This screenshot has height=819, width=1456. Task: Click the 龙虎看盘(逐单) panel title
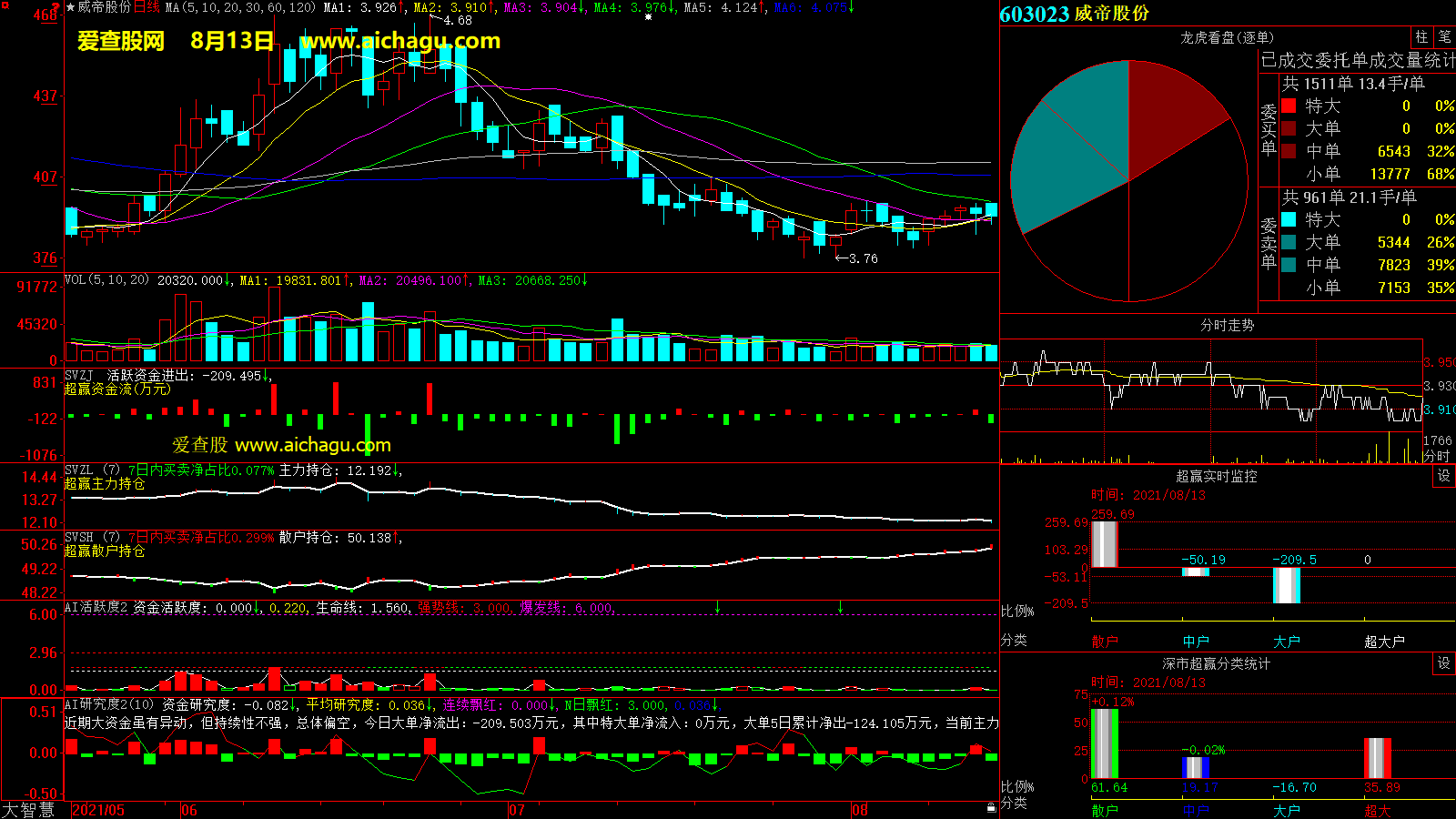click(1227, 37)
